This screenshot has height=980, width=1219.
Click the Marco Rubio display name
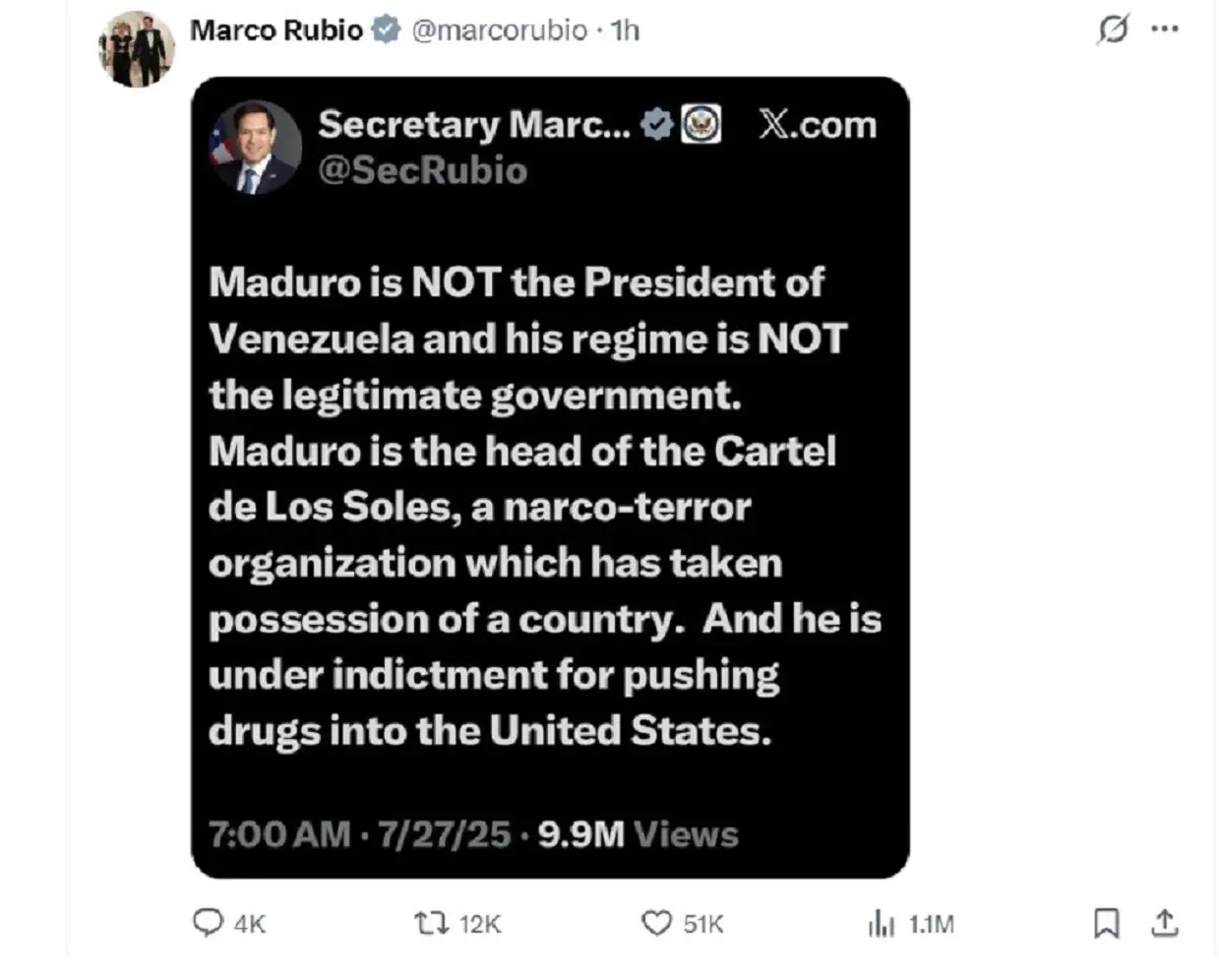coord(275,31)
